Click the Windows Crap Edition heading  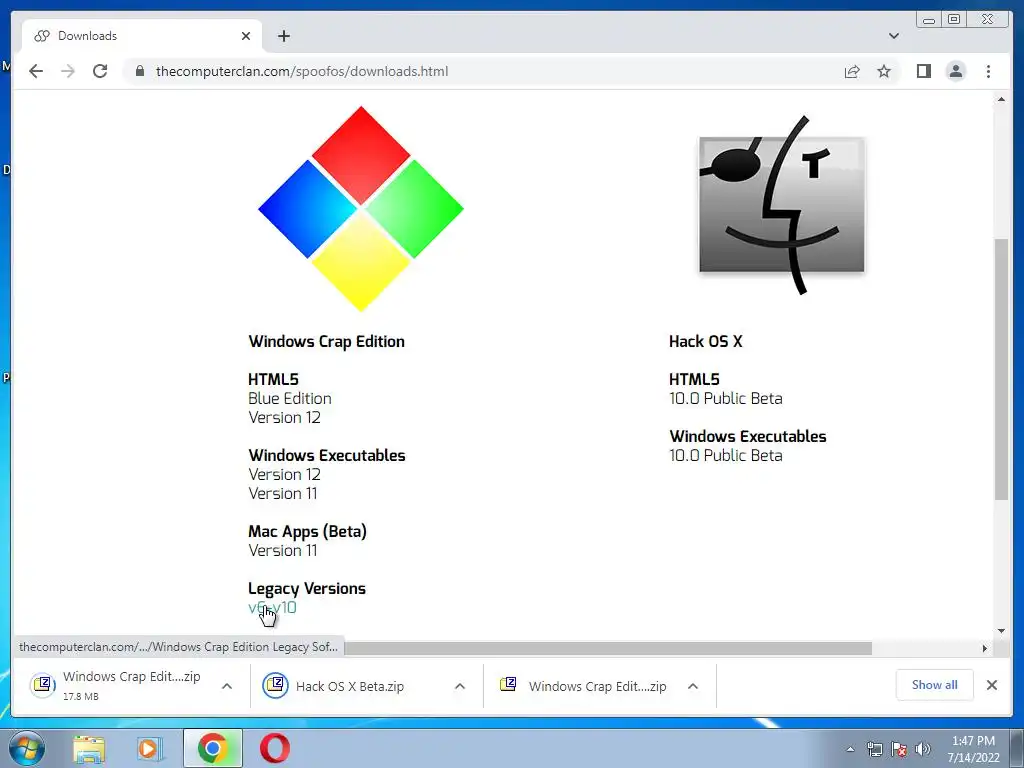327,342
